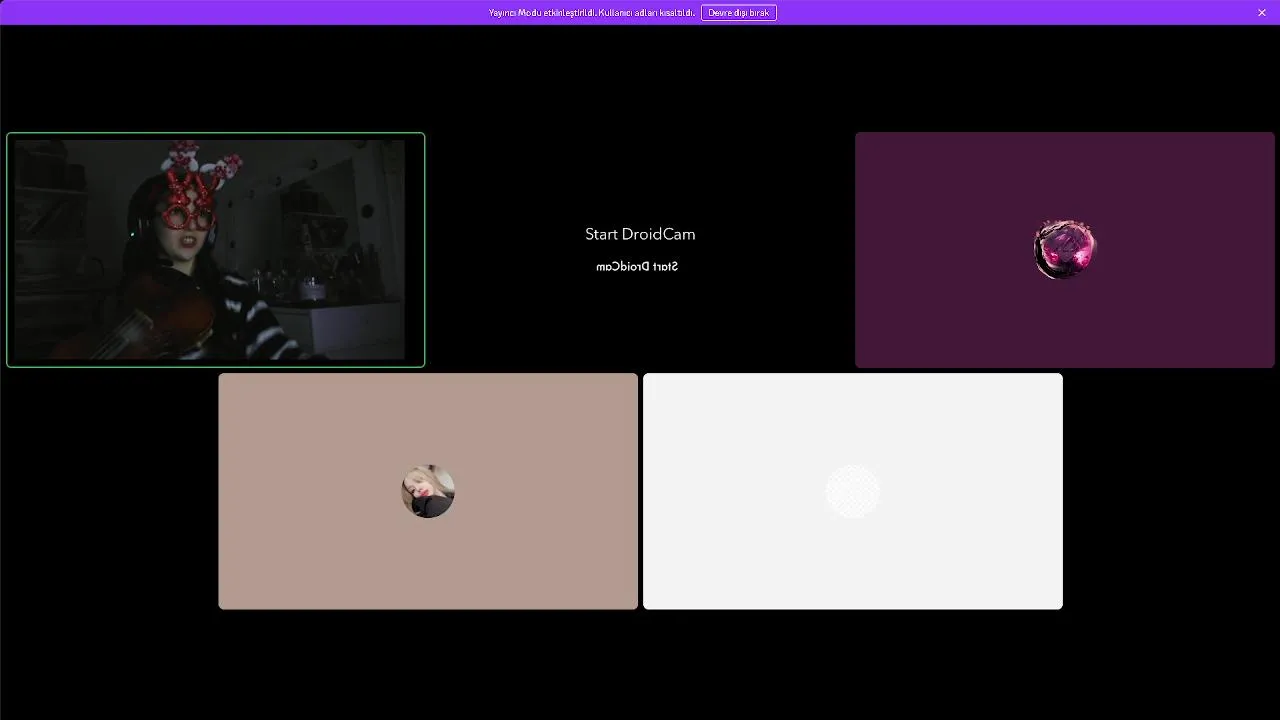Click the 'Devre dışı bırak' button

tap(738, 12)
